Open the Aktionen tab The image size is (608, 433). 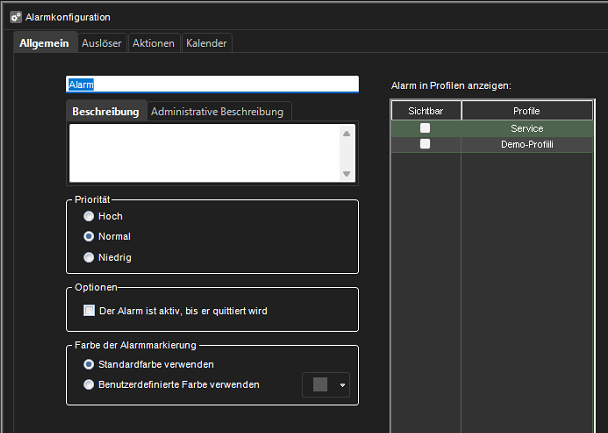pyautogui.click(x=154, y=43)
